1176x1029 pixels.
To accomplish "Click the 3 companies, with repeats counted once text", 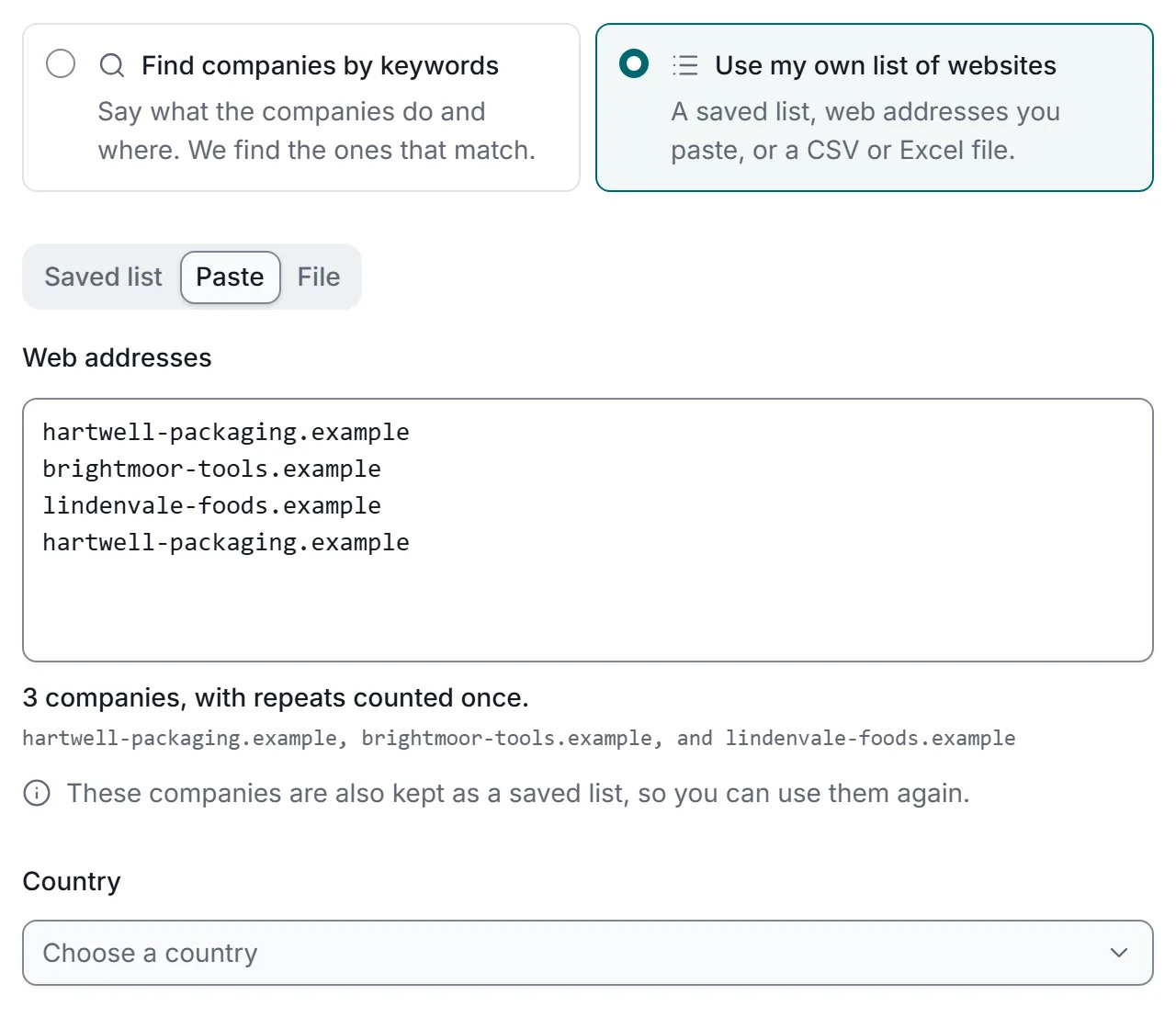I will tap(276, 697).
